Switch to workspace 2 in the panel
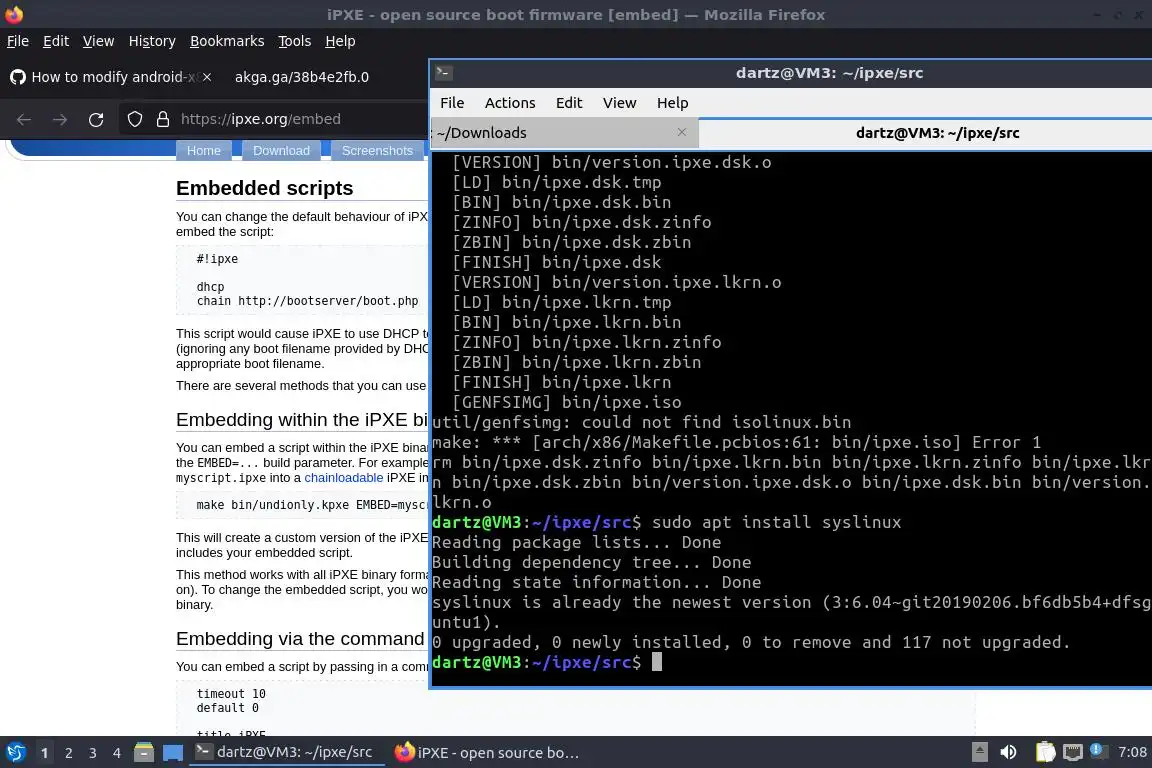1152x768 pixels. pyautogui.click(x=69, y=753)
